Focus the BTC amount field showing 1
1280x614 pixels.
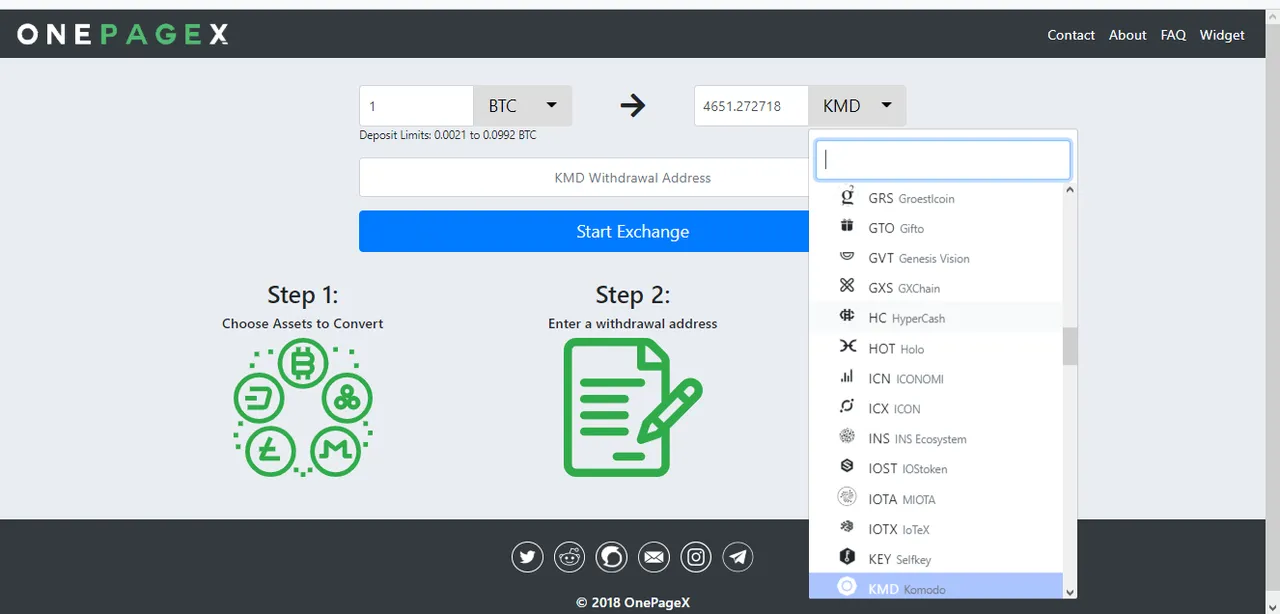[x=416, y=106]
